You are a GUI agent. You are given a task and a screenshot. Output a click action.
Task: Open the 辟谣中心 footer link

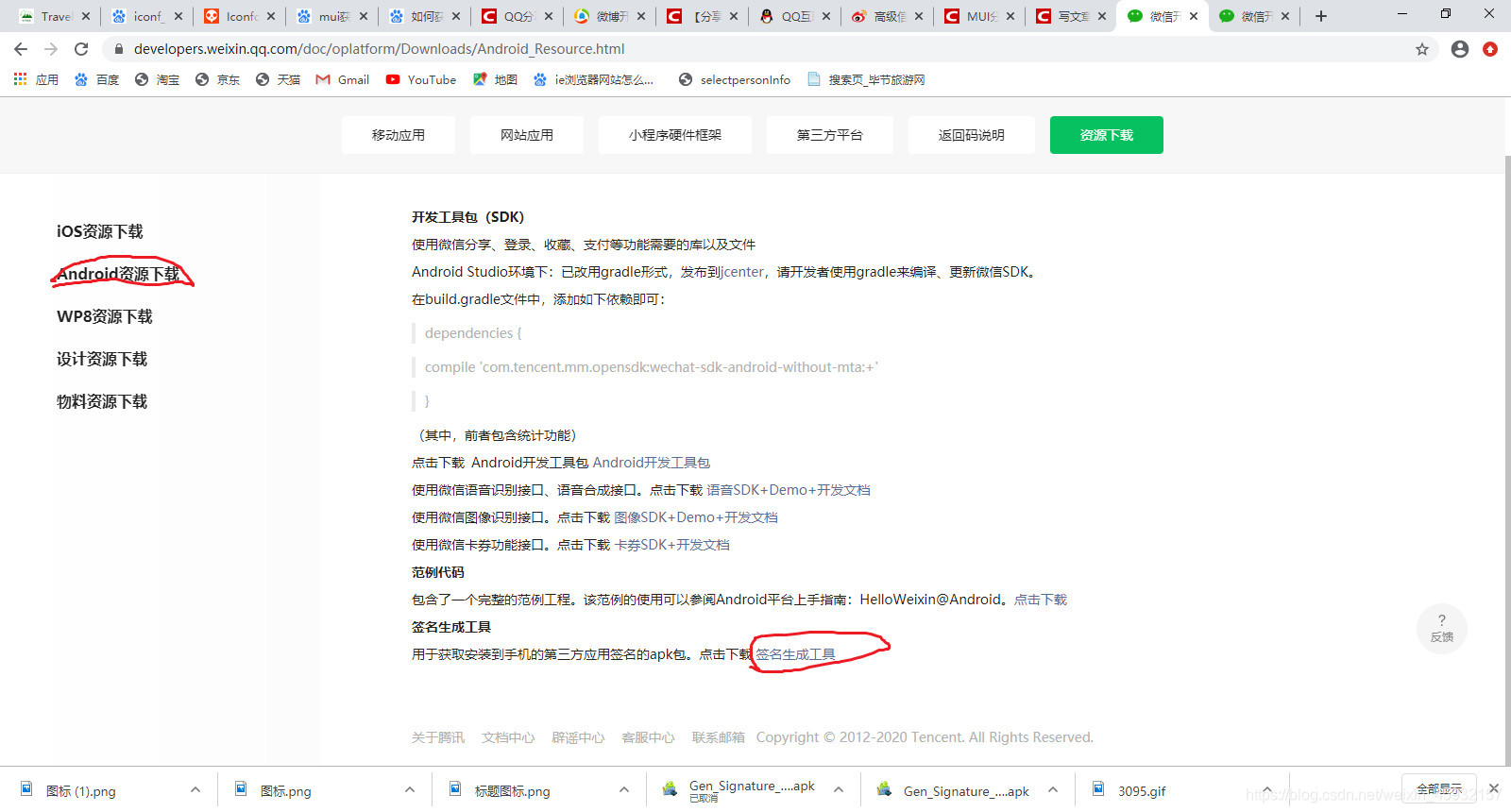(578, 737)
